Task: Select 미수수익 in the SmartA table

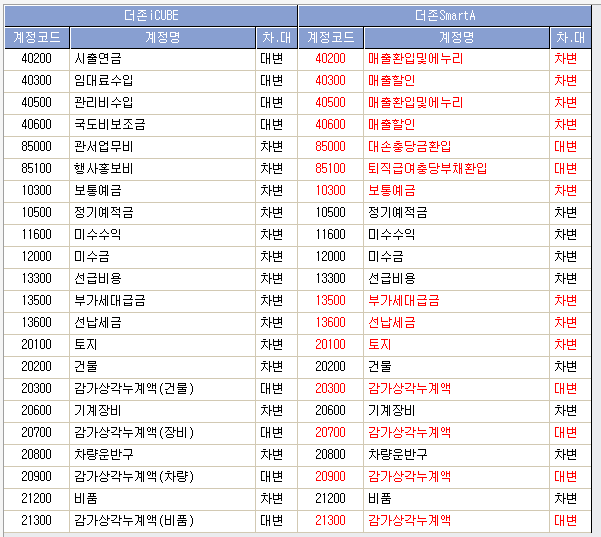Action: coord(456,235)
